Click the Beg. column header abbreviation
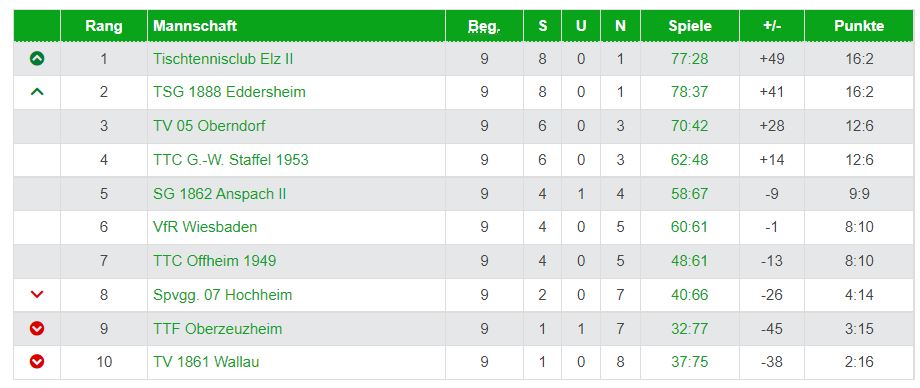The image size is (920, 388). pyautogui.click(x=484, y=26)
